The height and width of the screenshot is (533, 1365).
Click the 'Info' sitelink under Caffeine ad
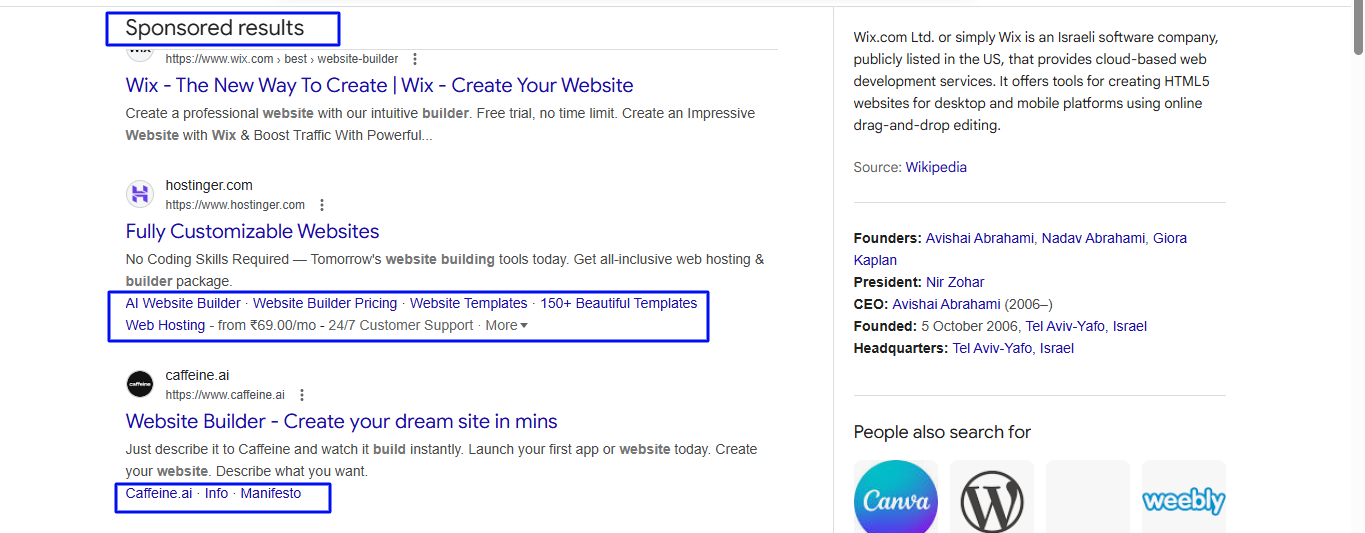click(216, 493)
